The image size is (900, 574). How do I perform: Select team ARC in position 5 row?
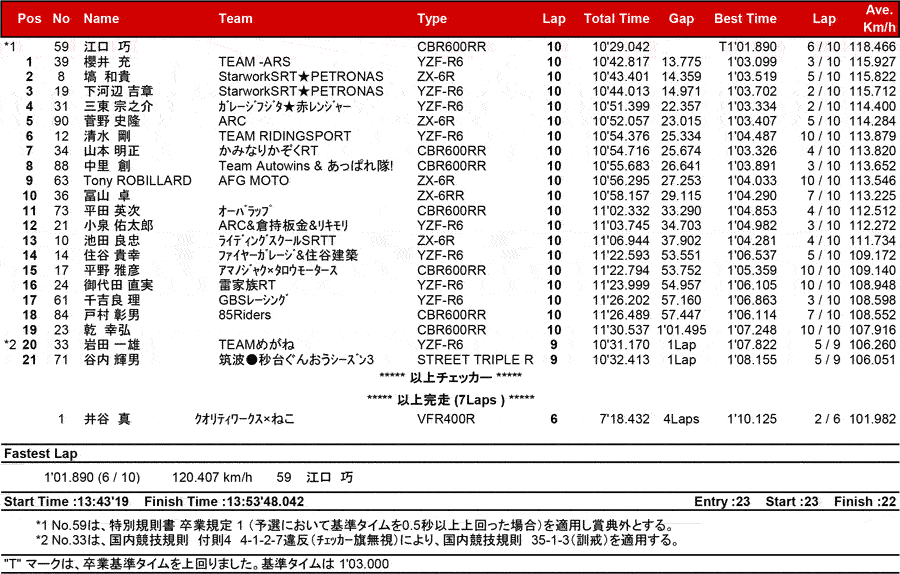(x=232, y=121)
